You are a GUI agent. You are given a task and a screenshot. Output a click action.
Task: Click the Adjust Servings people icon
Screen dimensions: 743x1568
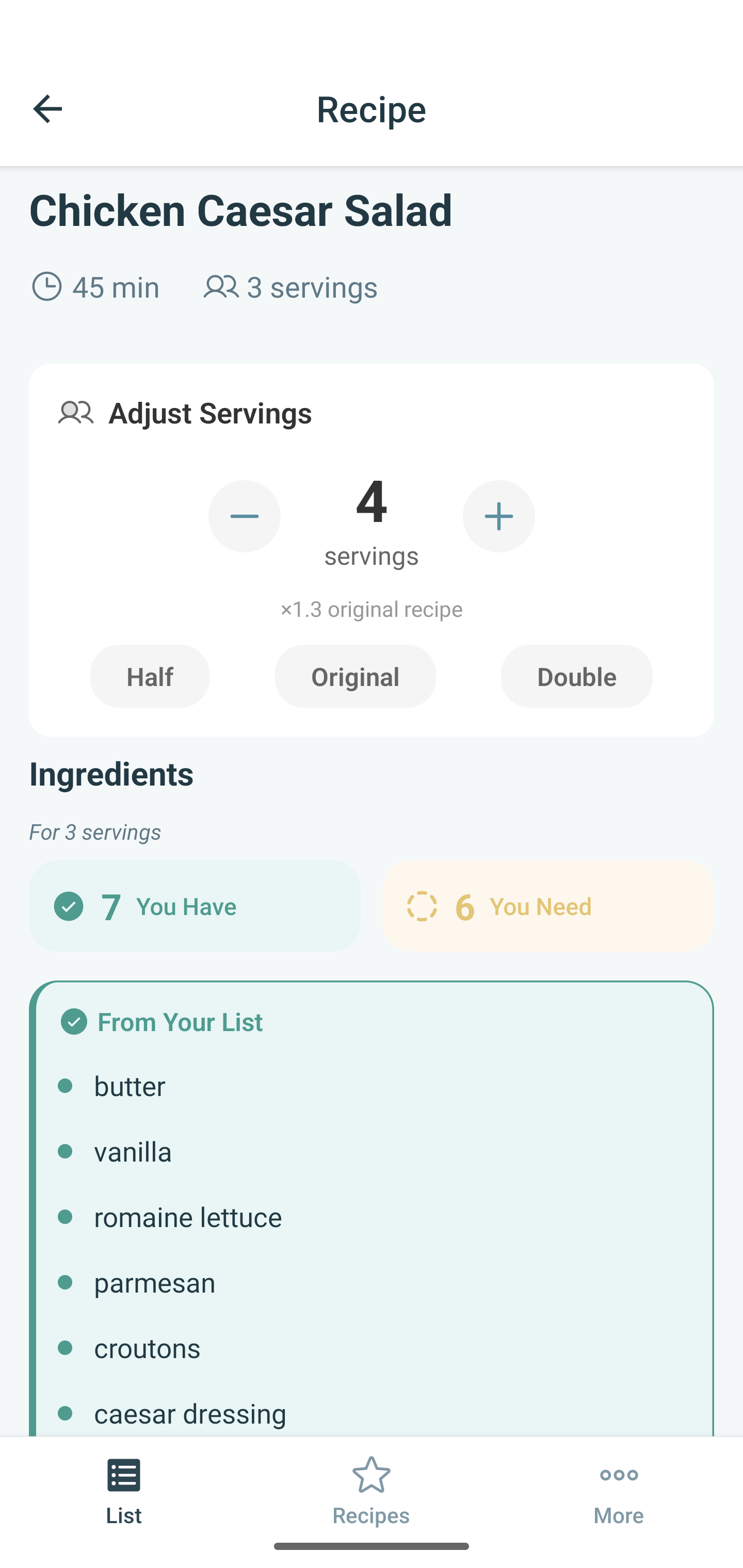click(x=75, y=413)
